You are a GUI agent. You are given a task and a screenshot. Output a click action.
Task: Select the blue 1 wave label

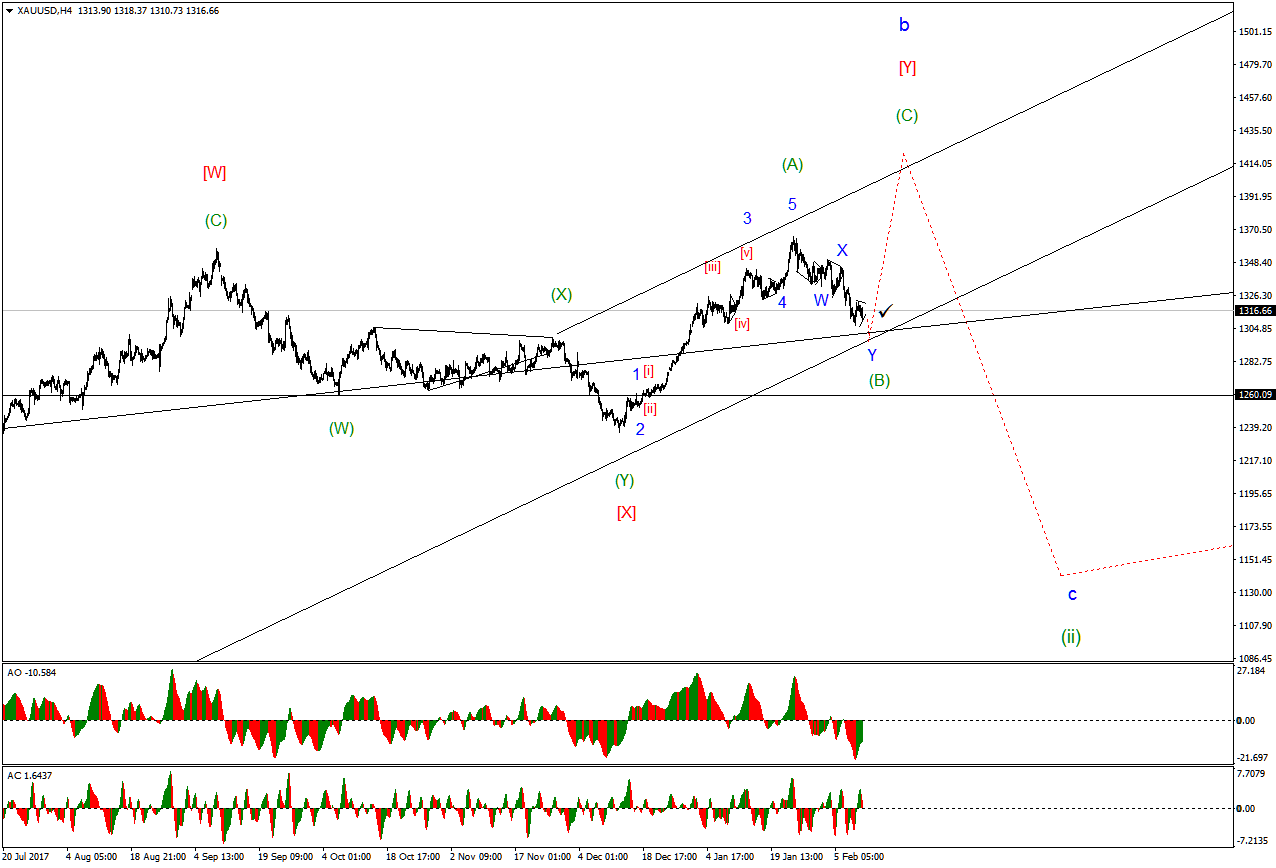[x=636, y=374]
